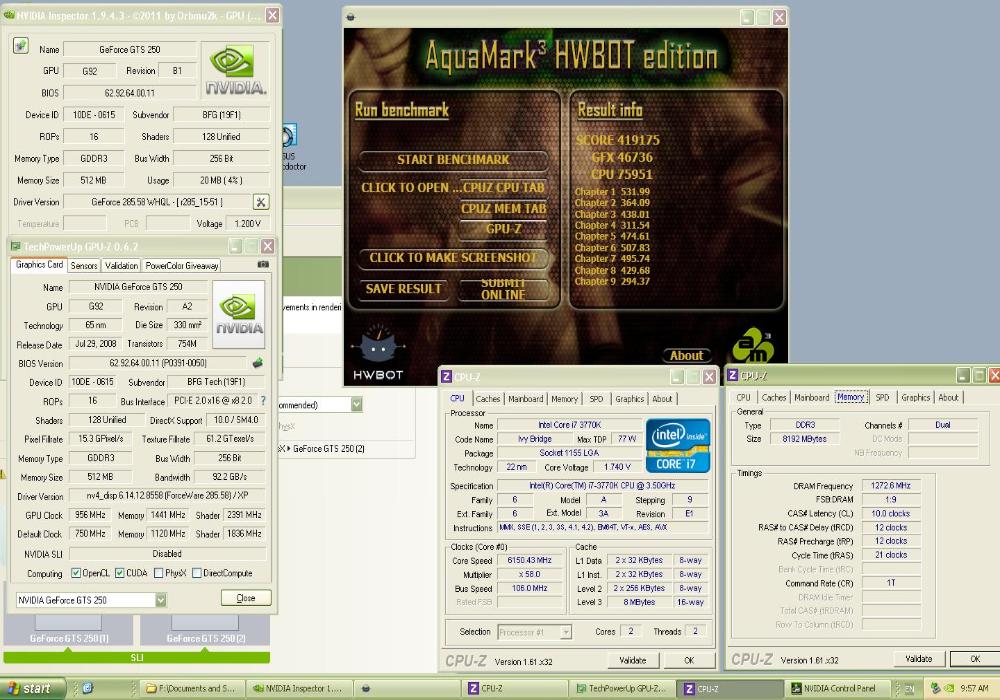Switch to the Sensors tab in GPU-Z

click(x=84, y=266)
